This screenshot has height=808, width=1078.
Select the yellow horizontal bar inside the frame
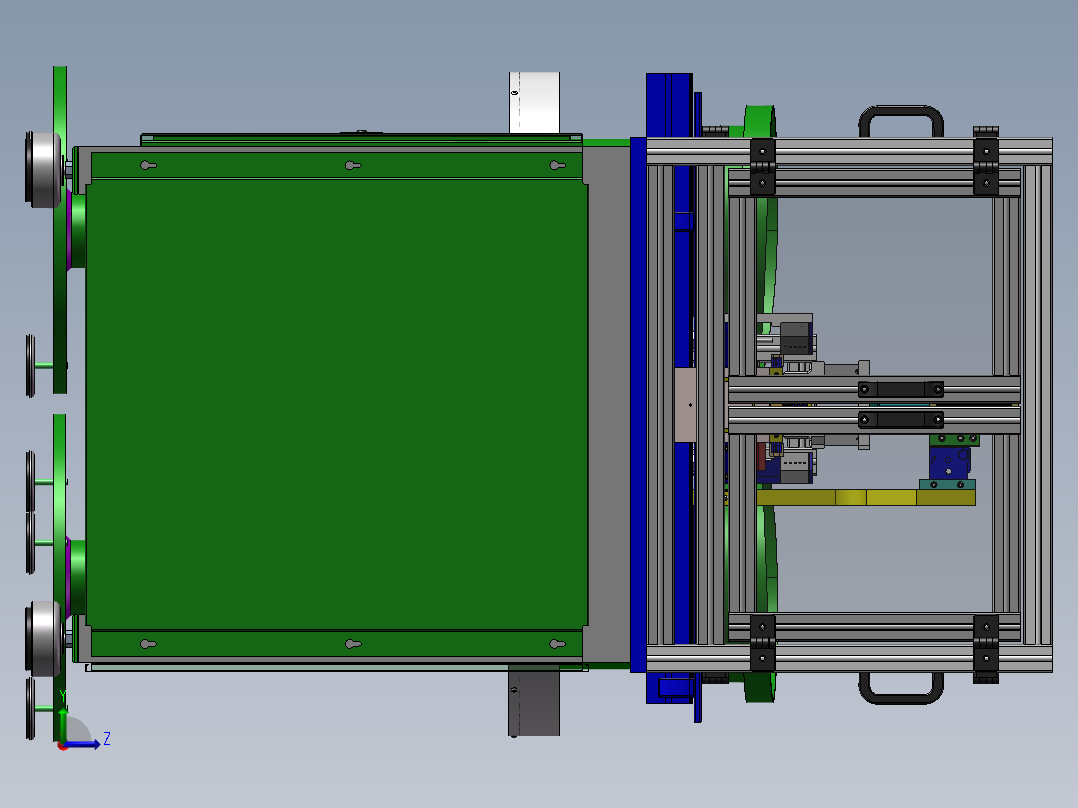(x=866, y=497)
